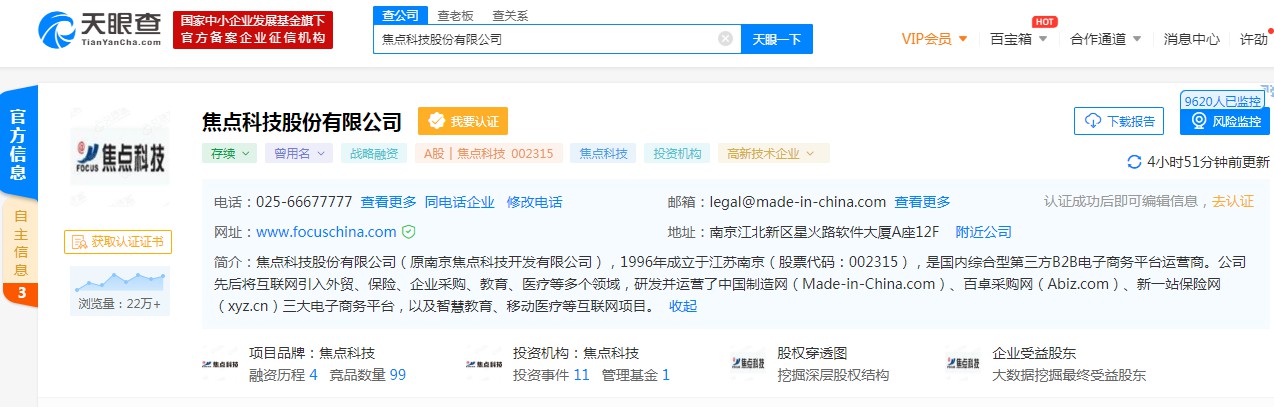This screenshot has height=407, width=1274.
Task: Click the refresh icon beside 4小时51分钟前更新
Action: tap(1134, 162)
